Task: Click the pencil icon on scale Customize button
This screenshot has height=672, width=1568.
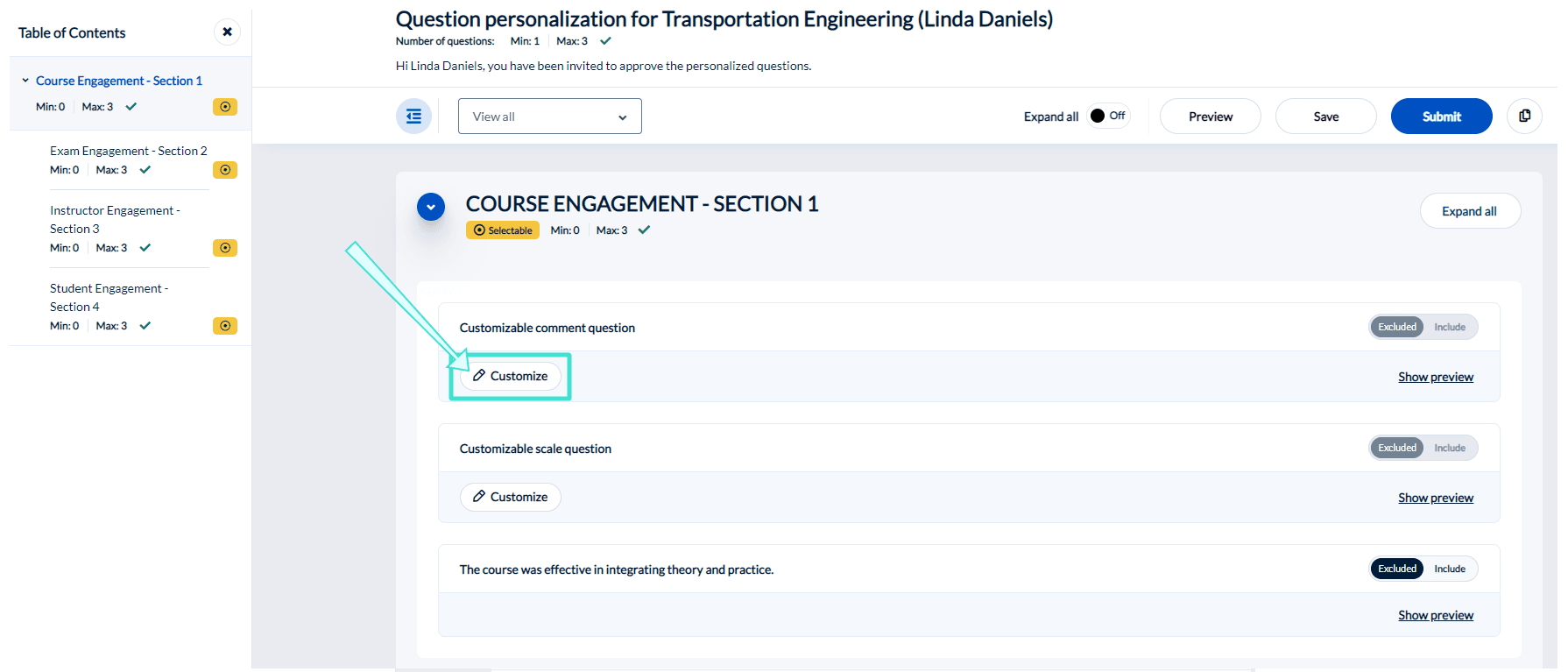Action: [x=479, y=496]
